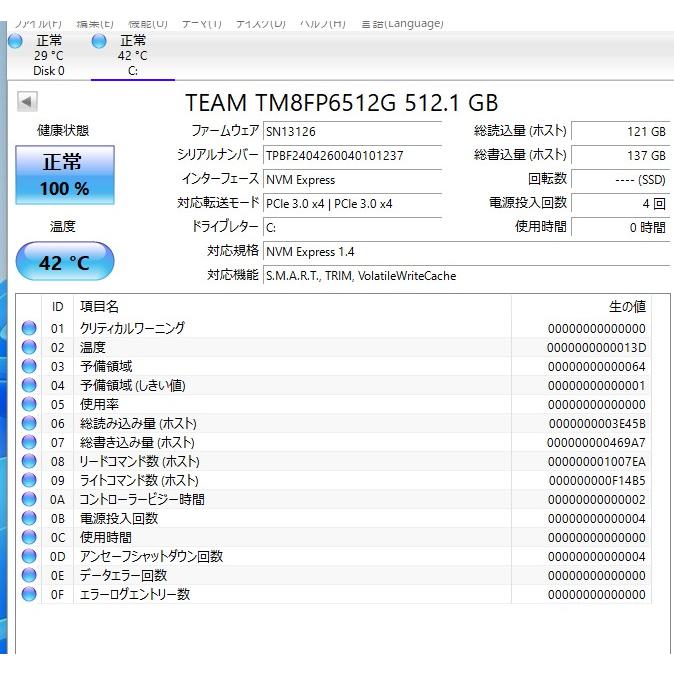Select the クリティカルワーニング row name
The image size is (674, 674).
(x=132, y=328)
